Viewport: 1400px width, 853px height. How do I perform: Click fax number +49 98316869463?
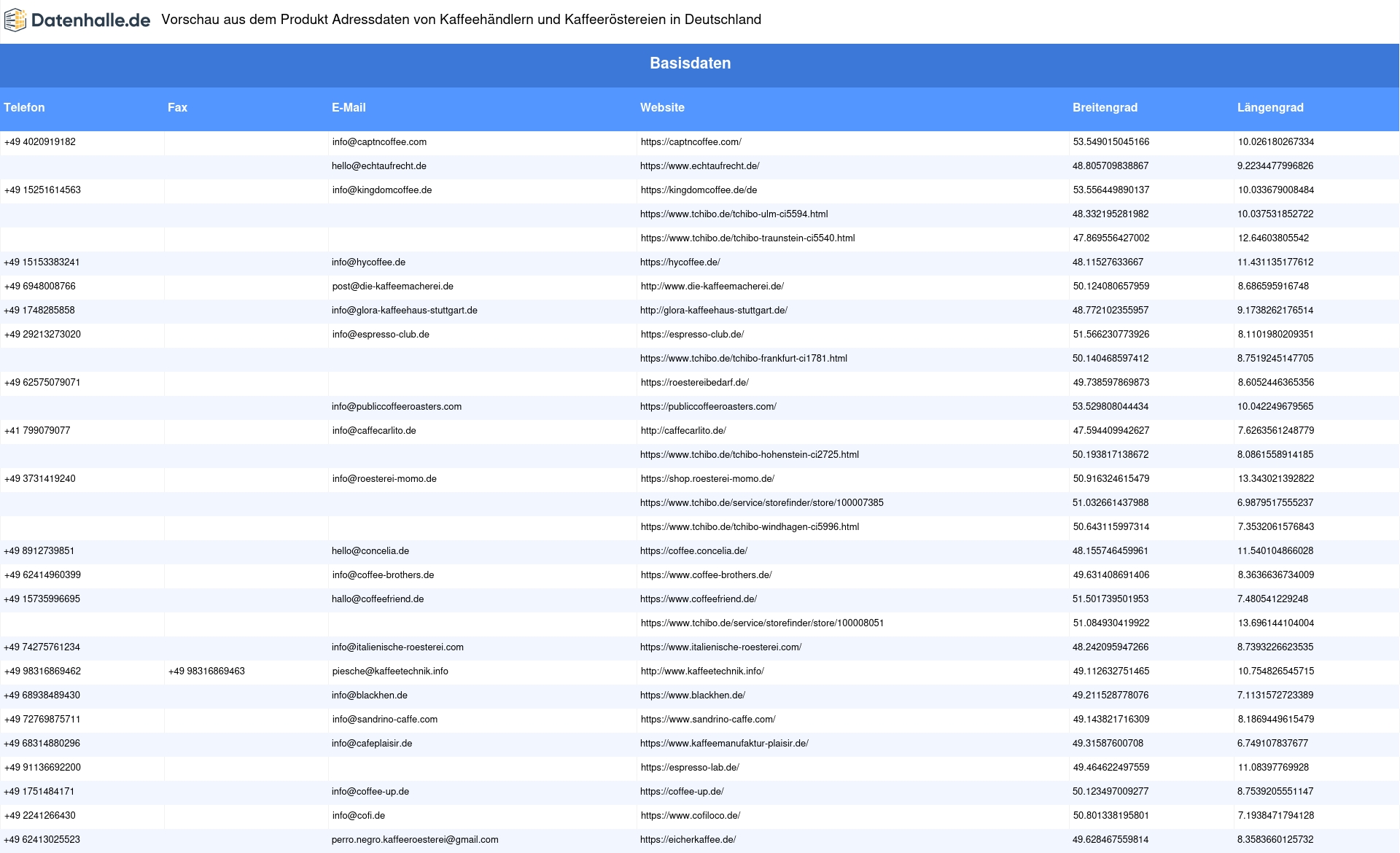206,671
